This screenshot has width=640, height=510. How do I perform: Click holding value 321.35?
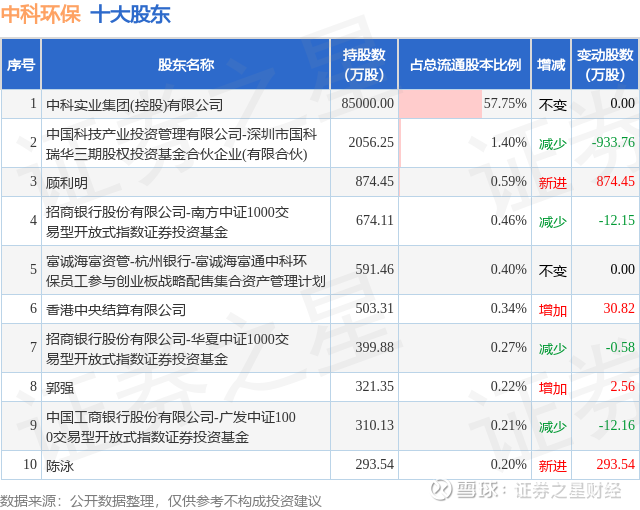point(374,386)
